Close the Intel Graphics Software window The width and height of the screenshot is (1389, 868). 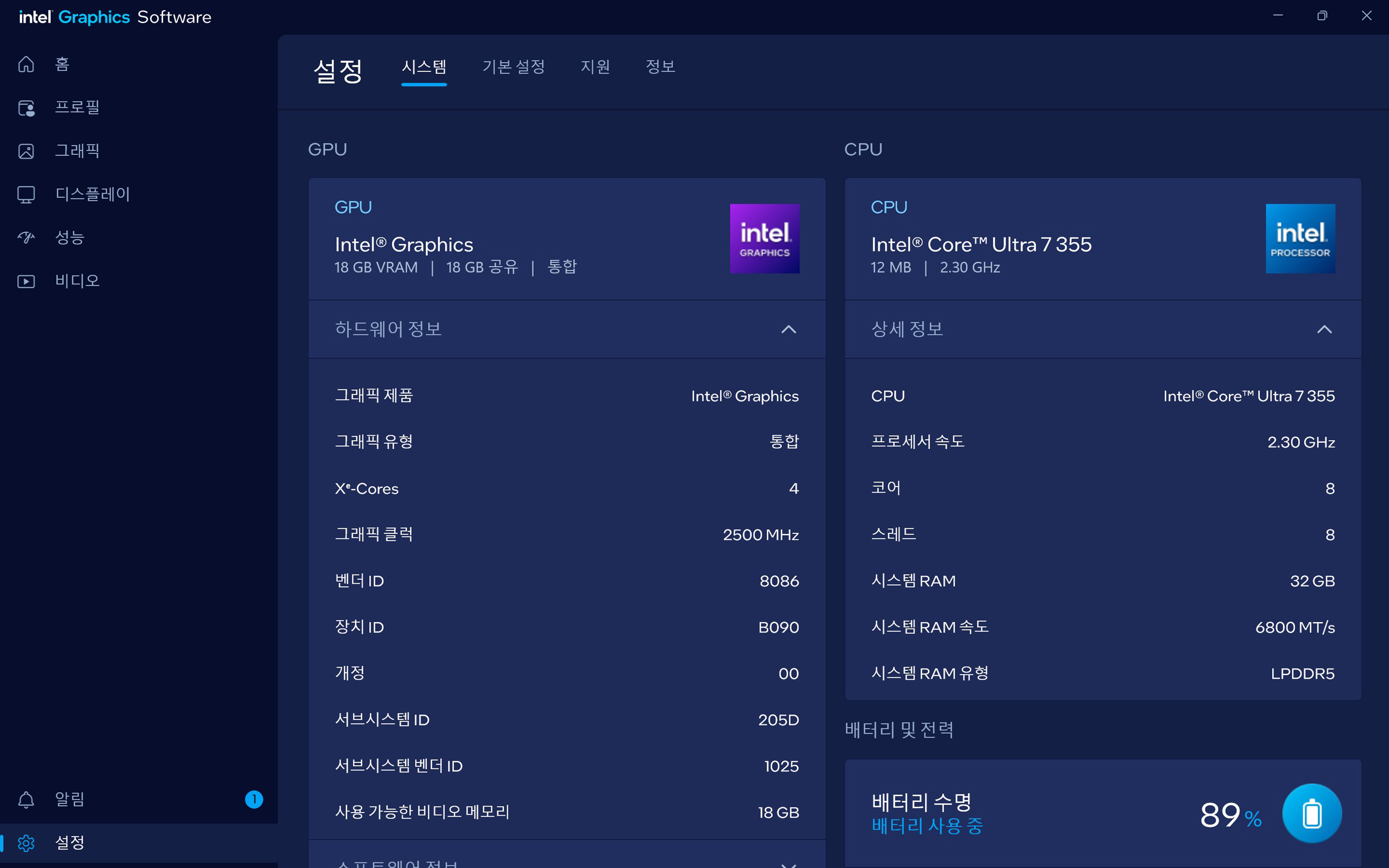click(x=1366, y=15)
